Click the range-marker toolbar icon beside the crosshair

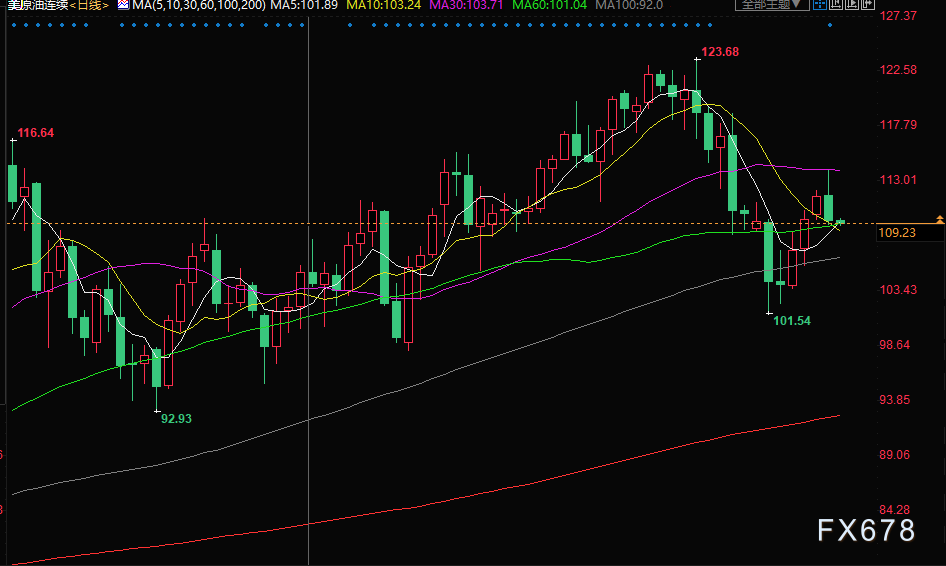point(836,4)
